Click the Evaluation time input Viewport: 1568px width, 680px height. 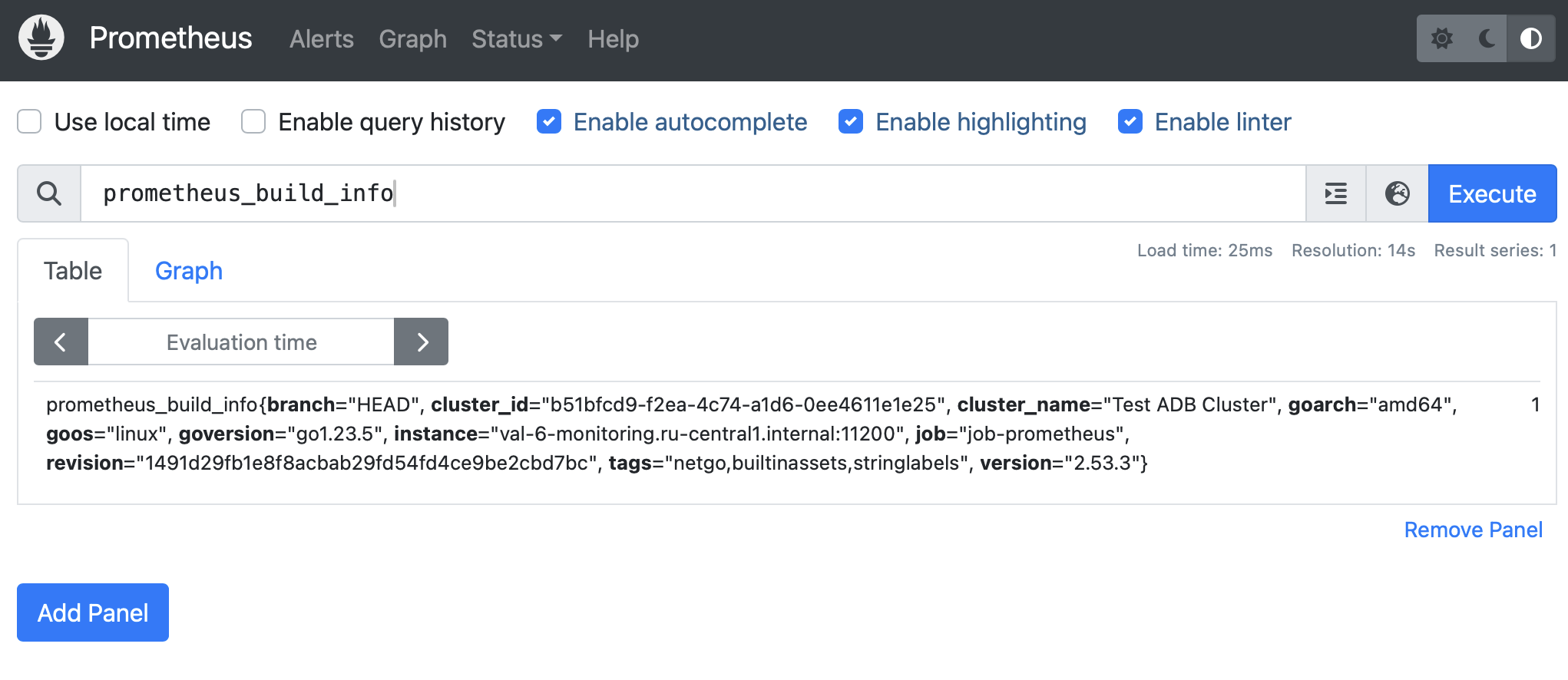[x=241, y=342]
